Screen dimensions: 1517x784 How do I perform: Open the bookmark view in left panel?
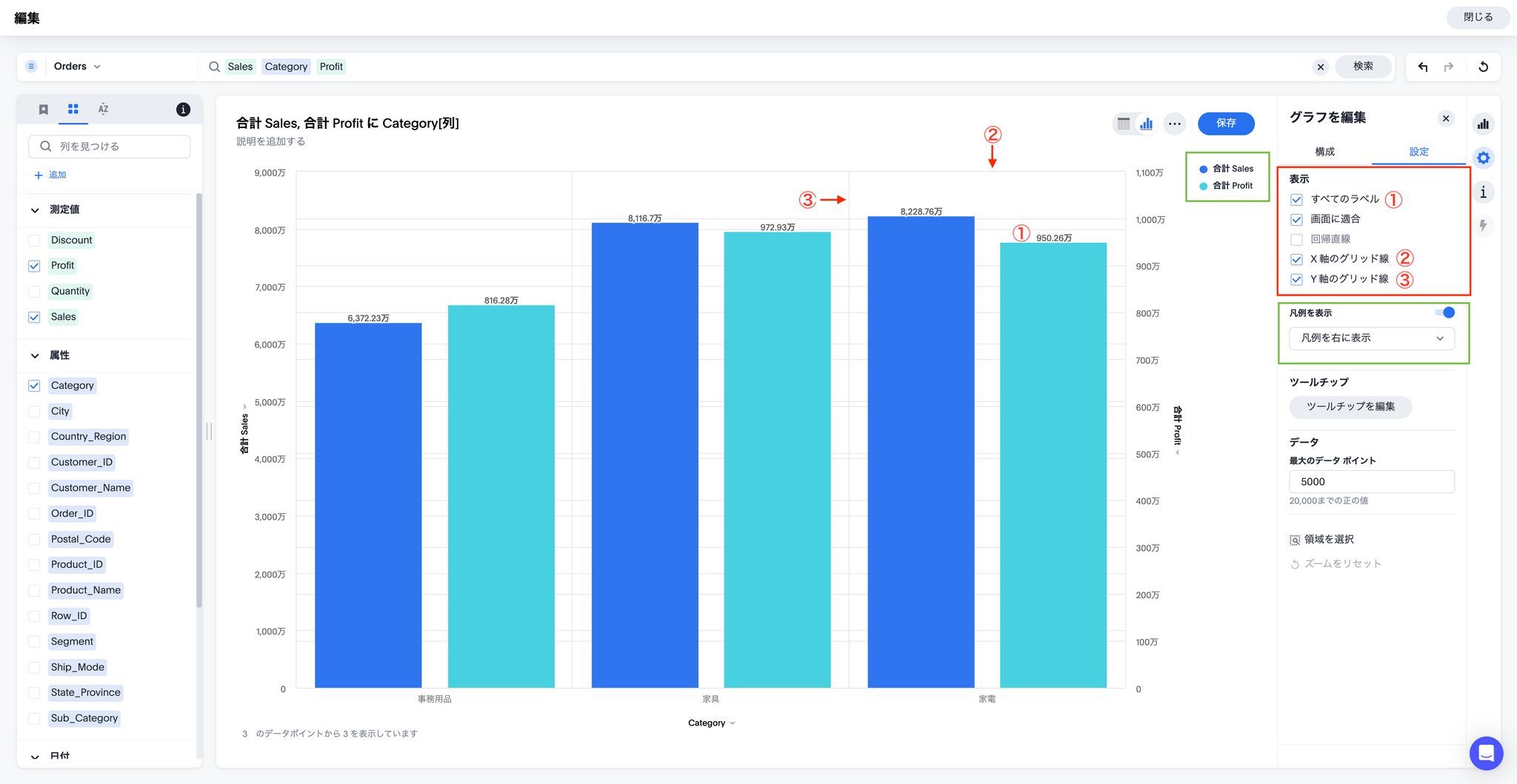point(43,110)
